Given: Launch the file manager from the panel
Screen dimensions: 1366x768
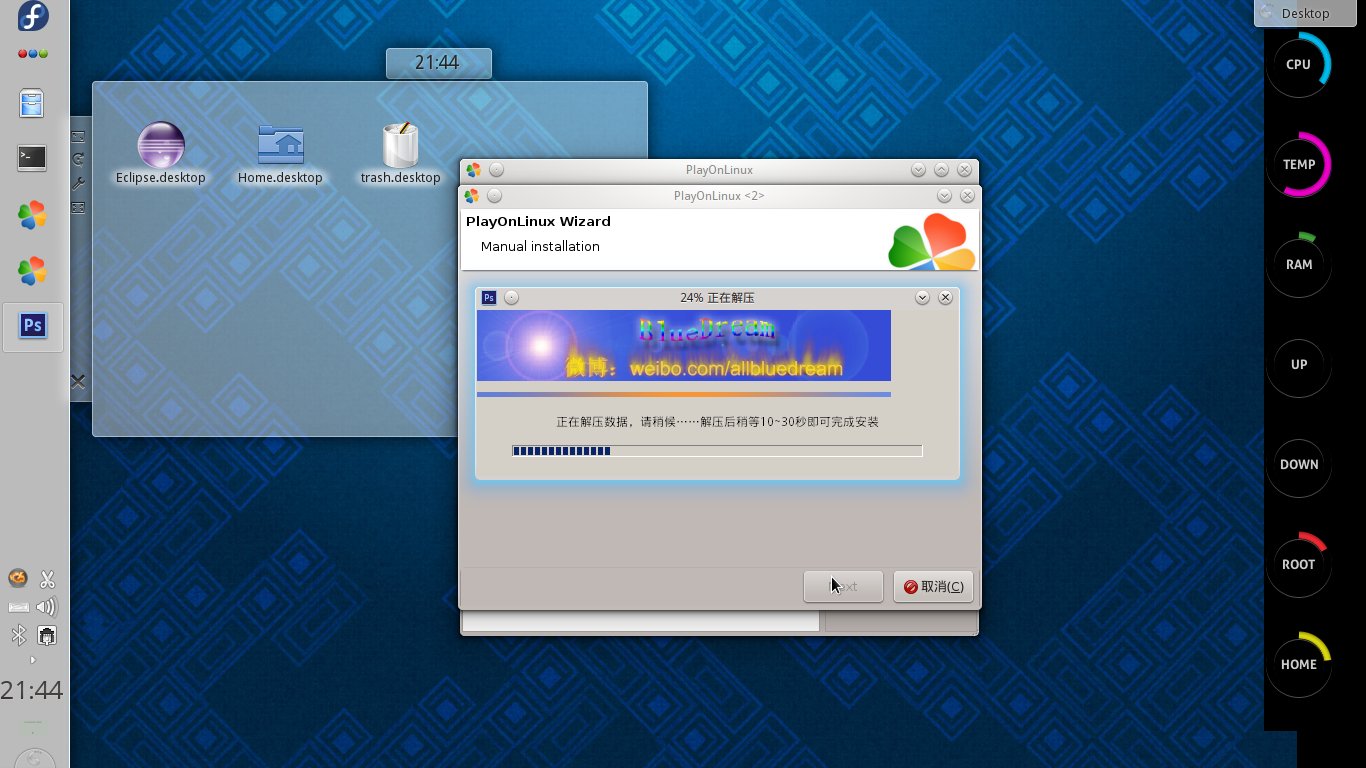Looking at the screenshot, I should point(33,104).
